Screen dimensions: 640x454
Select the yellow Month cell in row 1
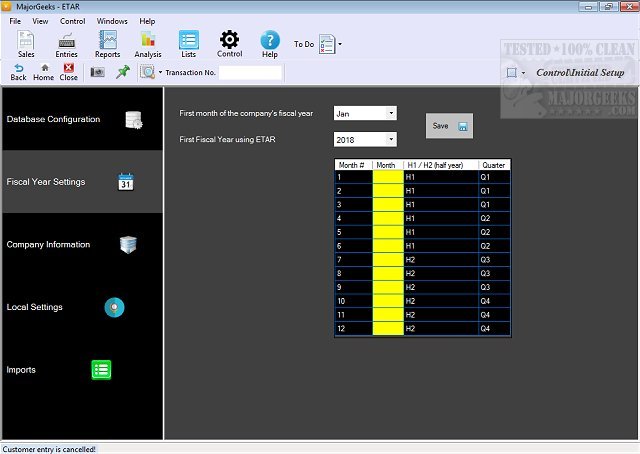click(388, 177)
